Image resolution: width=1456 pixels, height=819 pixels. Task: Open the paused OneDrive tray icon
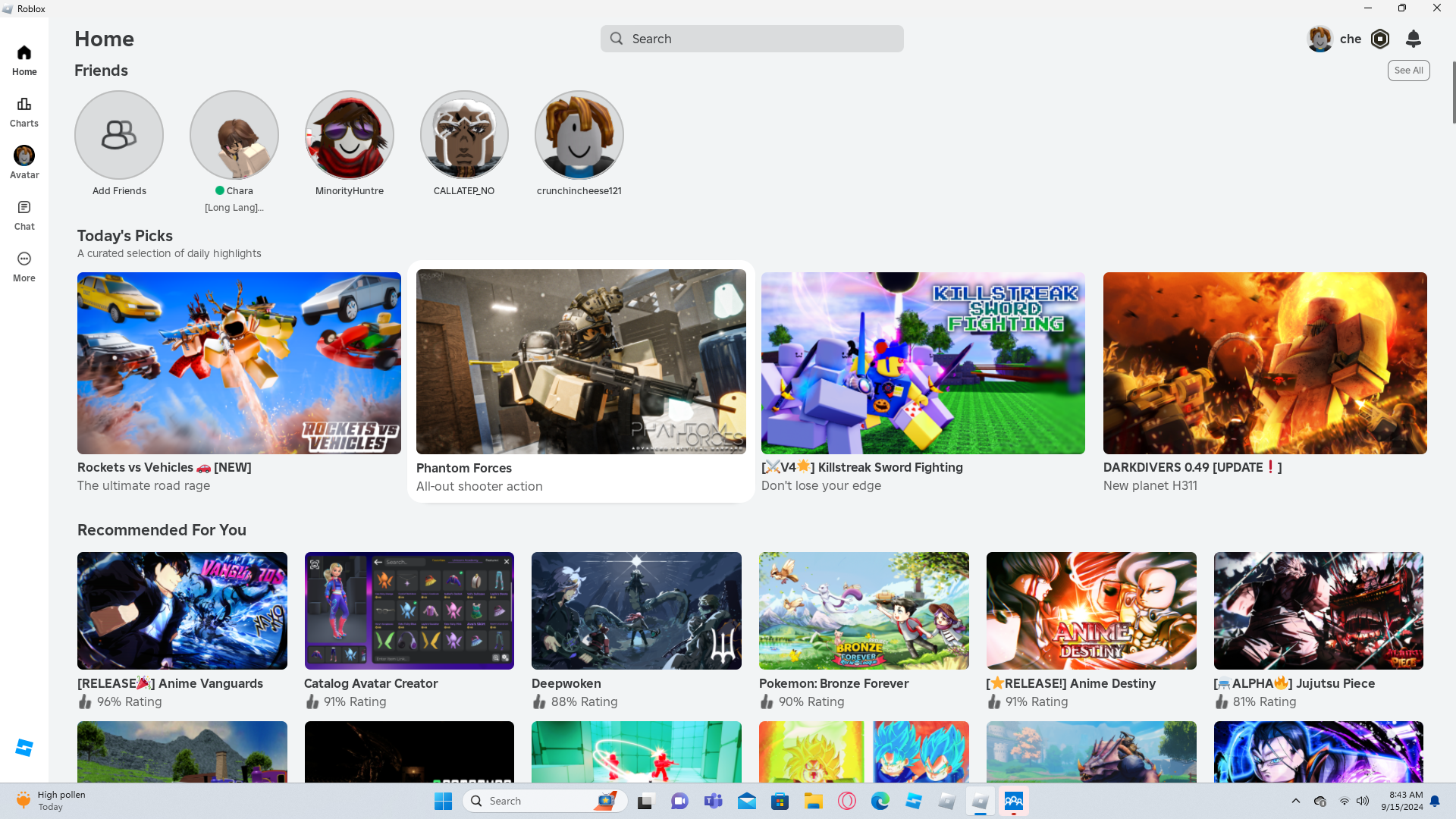coord(1320,801)
